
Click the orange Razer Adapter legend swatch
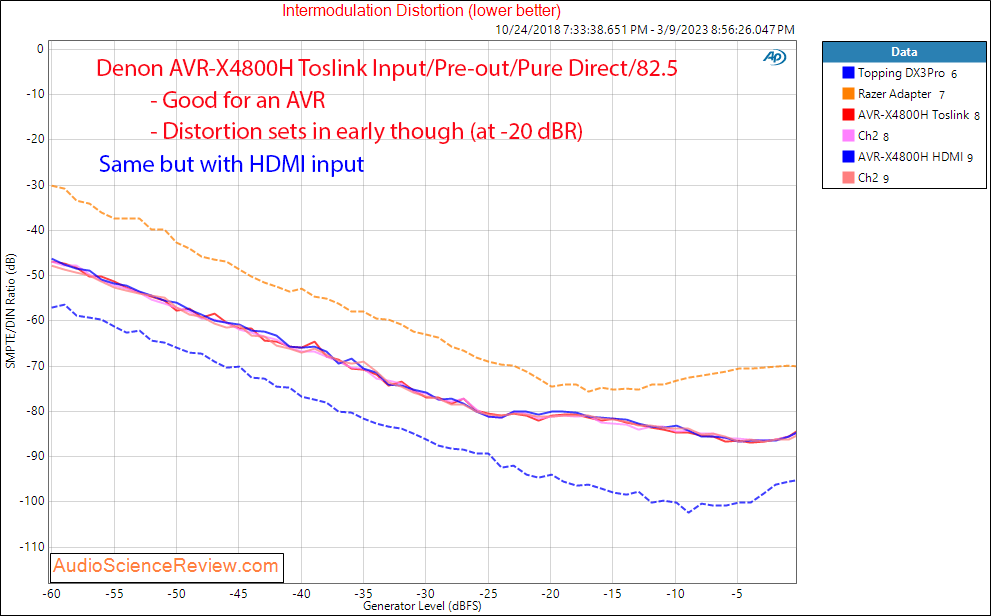tap(848, 94)
